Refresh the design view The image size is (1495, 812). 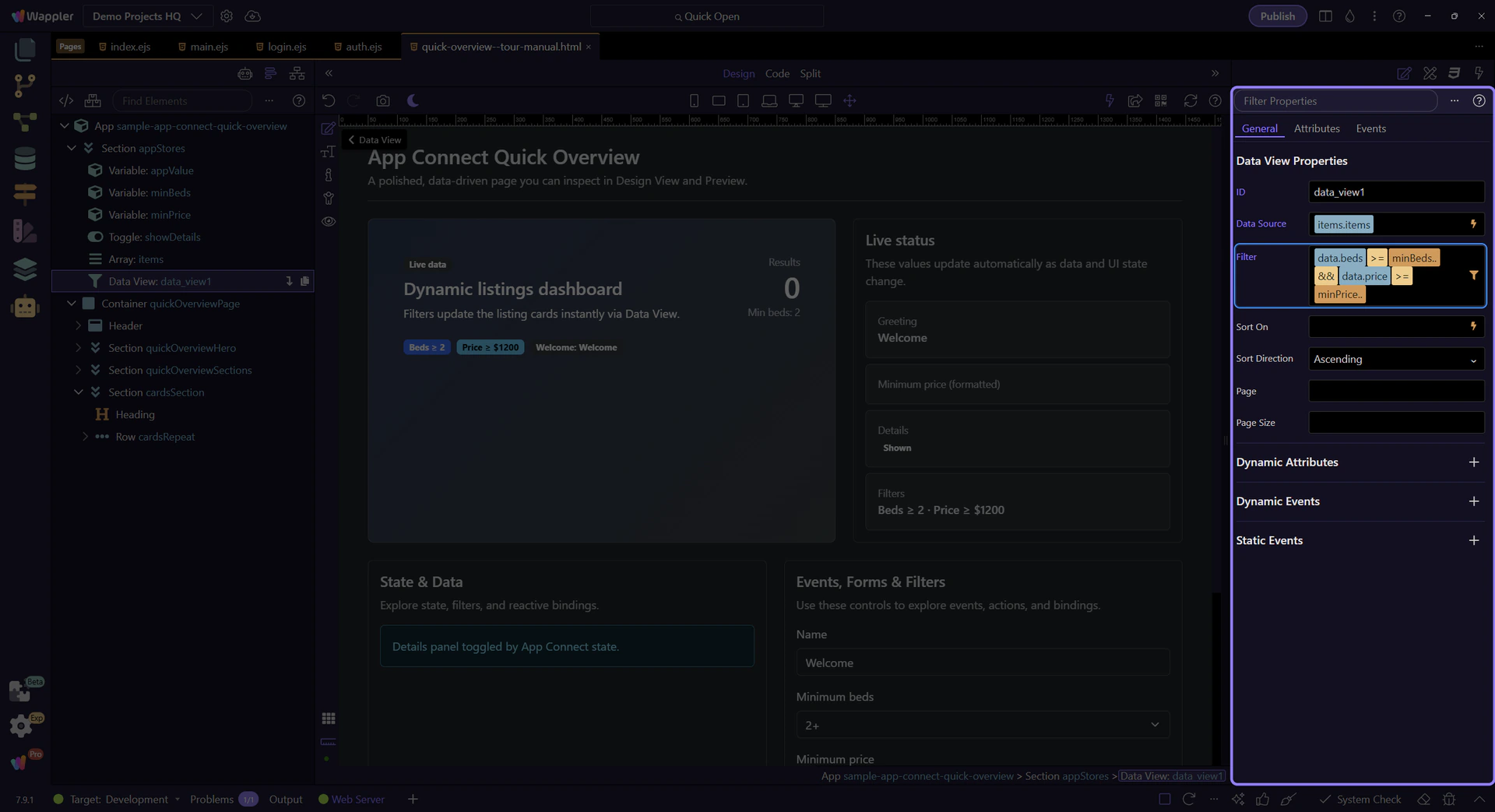1190,100
